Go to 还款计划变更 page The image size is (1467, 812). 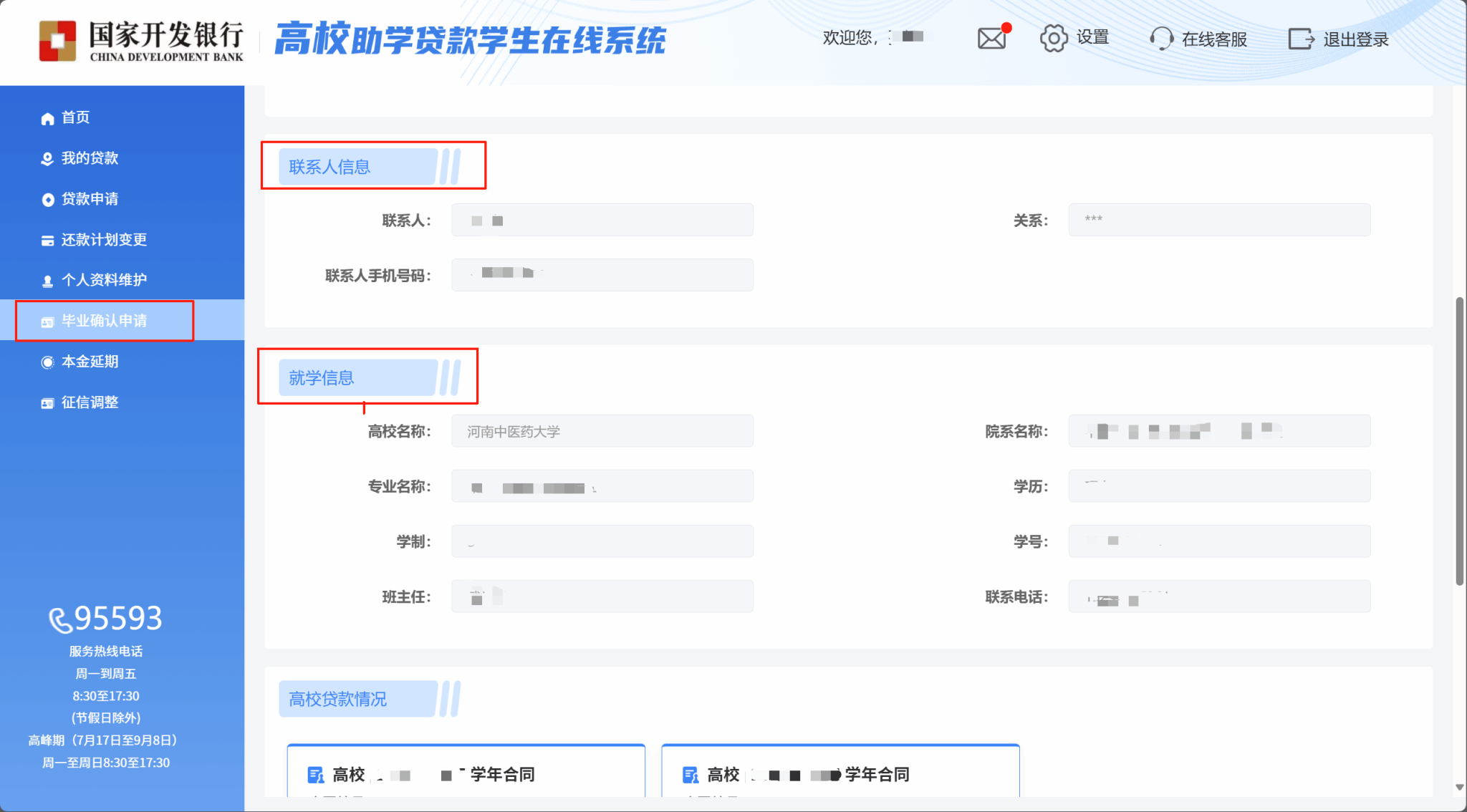pyautogui.click(x=104, y=240)
